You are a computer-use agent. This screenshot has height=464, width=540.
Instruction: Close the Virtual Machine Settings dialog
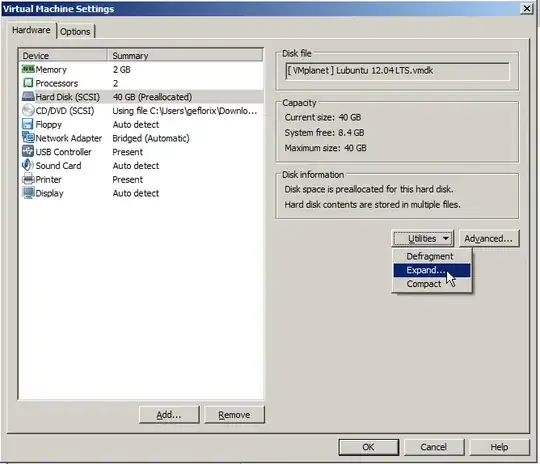tap(527, 9)
